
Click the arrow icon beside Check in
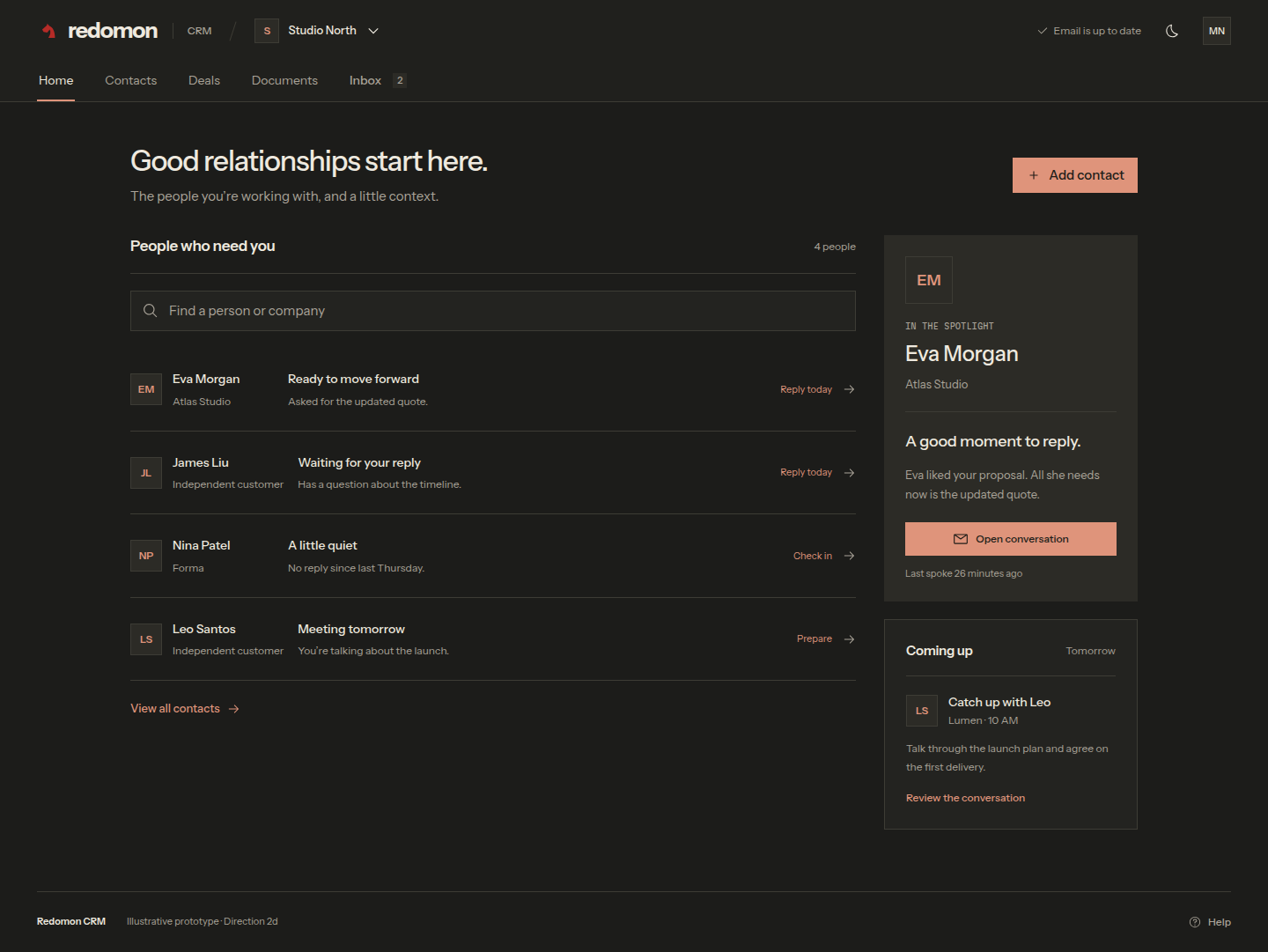tap(850, 556)
